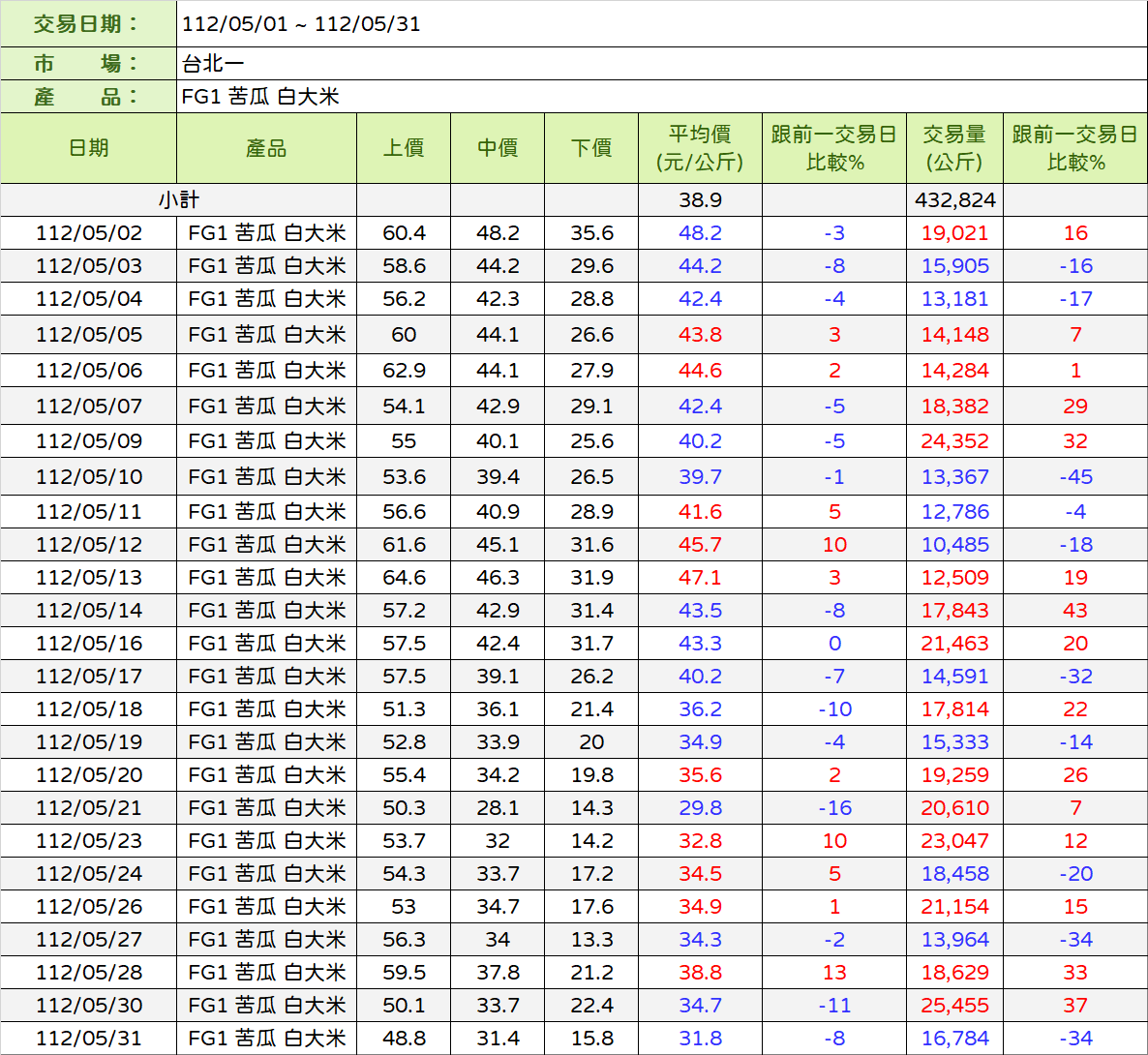1148x1055 pixels.
Task: Click the 日期 column header
Action: coord(88,148)
